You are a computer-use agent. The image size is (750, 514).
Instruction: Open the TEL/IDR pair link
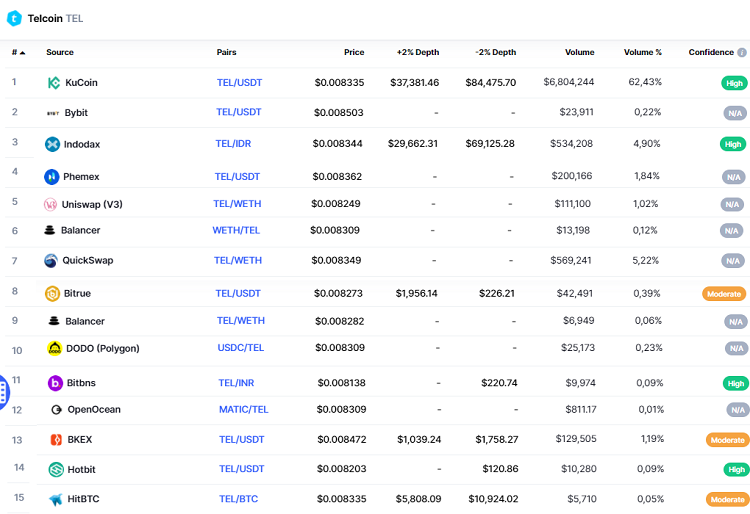point(233,144)
